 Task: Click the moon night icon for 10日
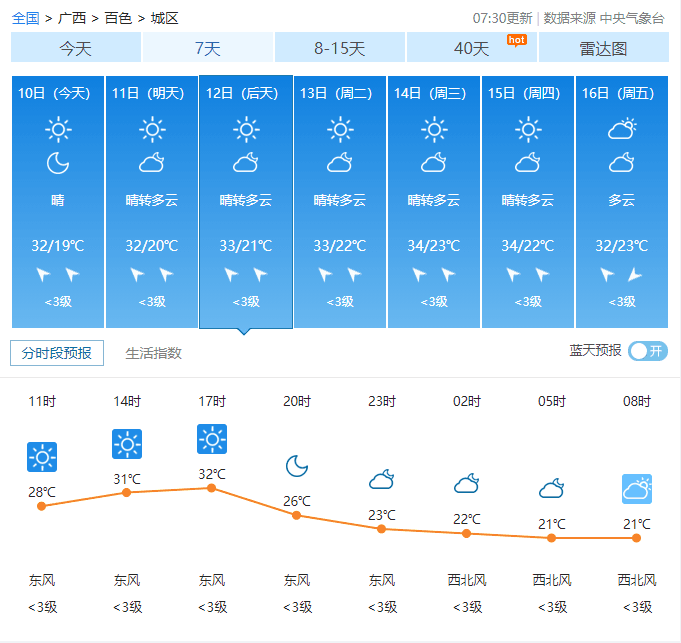click(58, 163)
